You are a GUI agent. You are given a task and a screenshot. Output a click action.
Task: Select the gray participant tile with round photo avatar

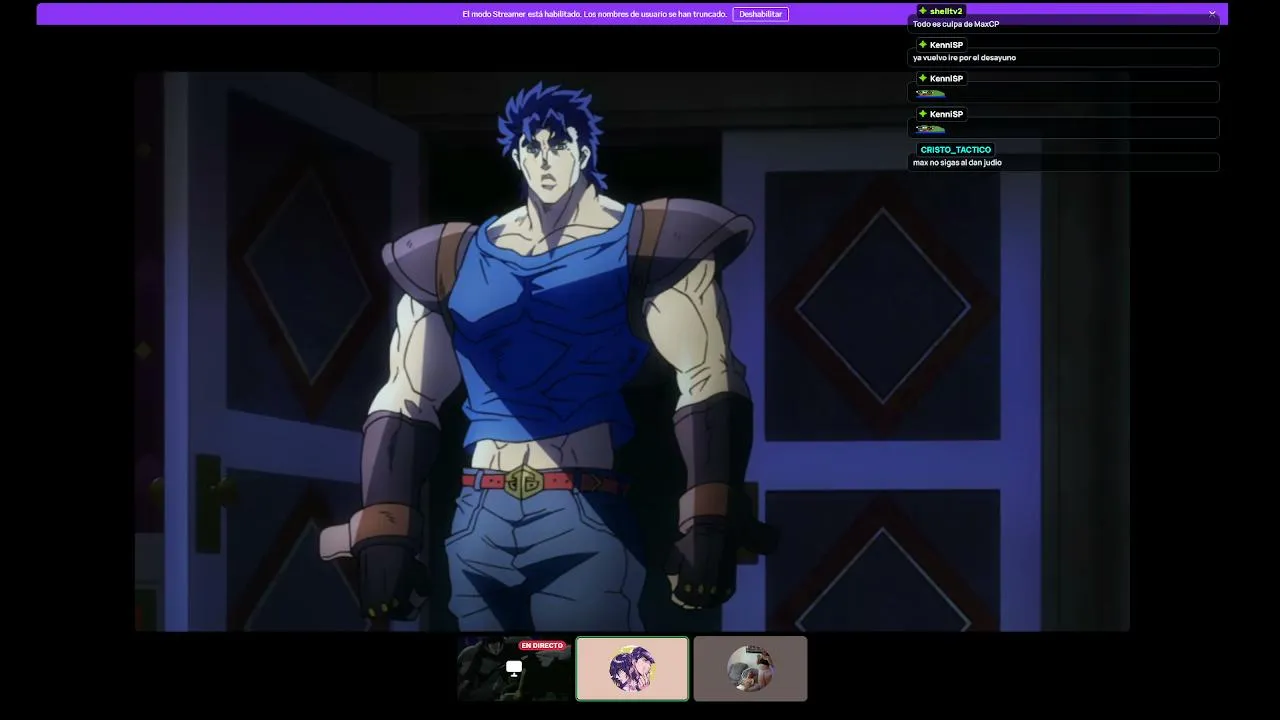[750, 669]
